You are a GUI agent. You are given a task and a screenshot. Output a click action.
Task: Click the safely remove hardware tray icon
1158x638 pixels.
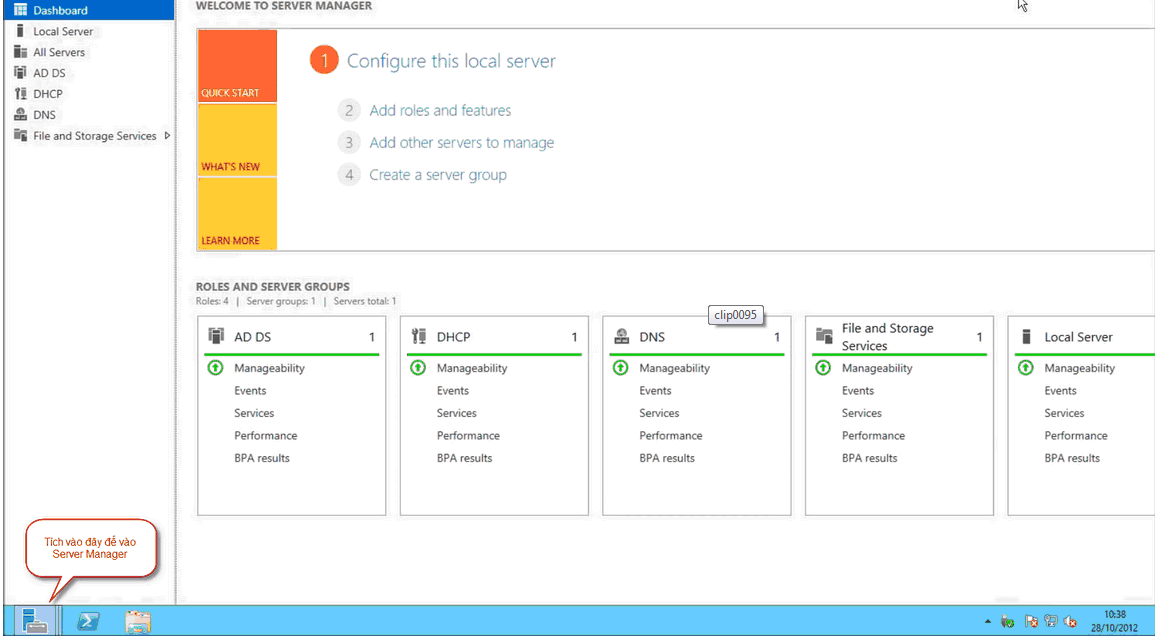(x=1007, y=622)
